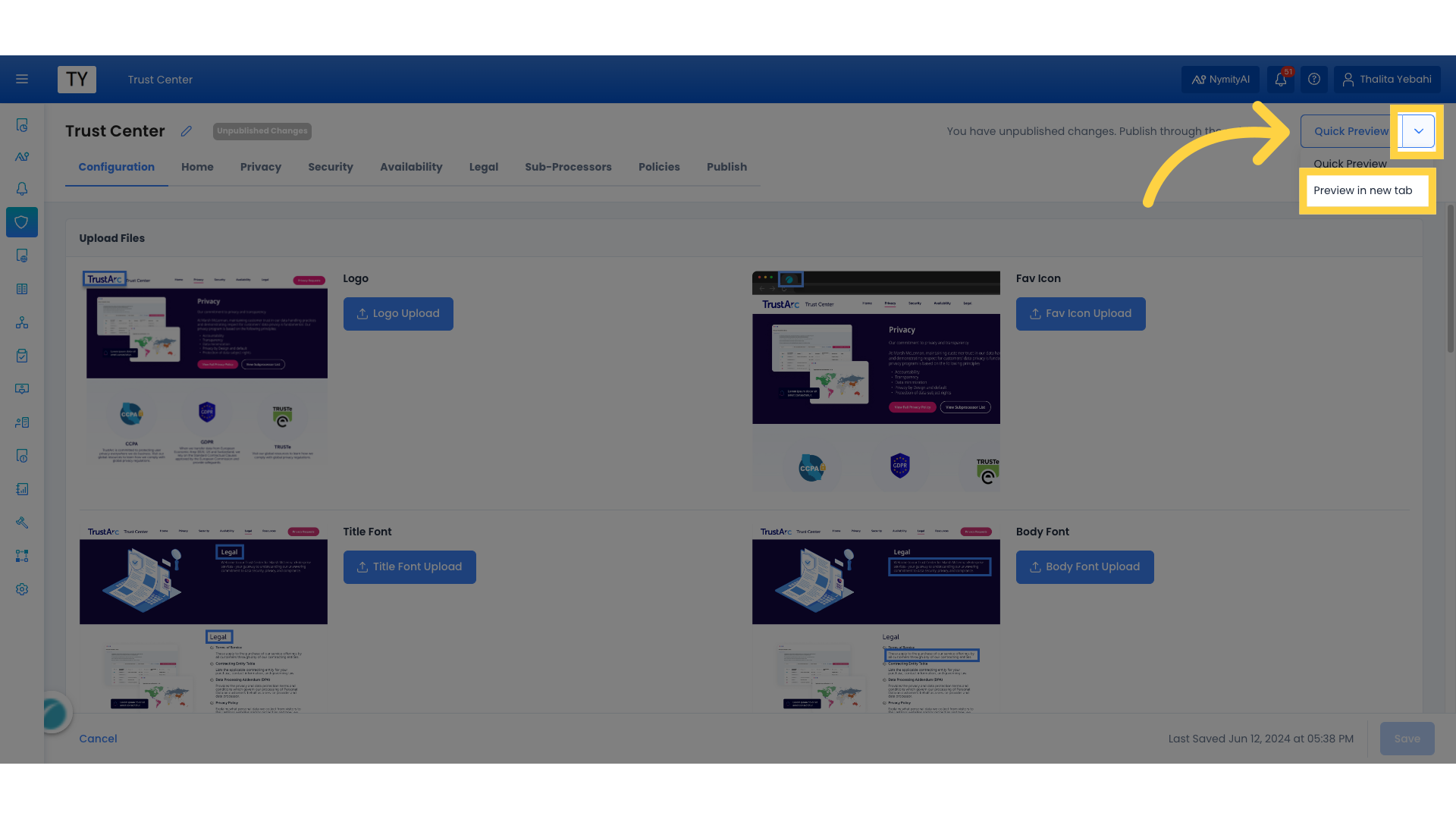Click the Logo Upload button
Viewport: 1456px width, 819px height.
pyautogui.click(x=398, y=314)
